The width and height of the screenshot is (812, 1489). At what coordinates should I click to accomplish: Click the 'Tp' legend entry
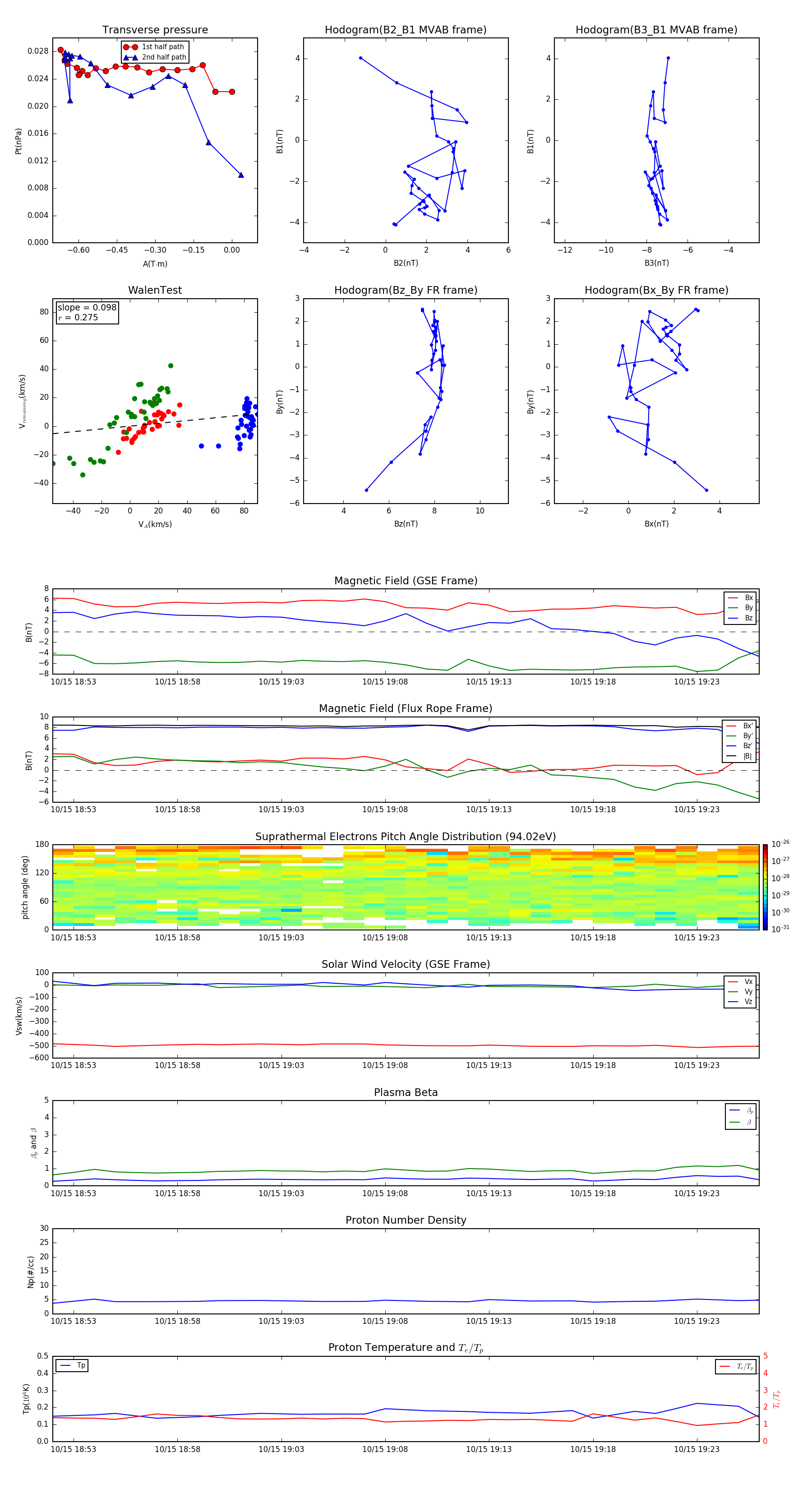tap(73, 1365)
